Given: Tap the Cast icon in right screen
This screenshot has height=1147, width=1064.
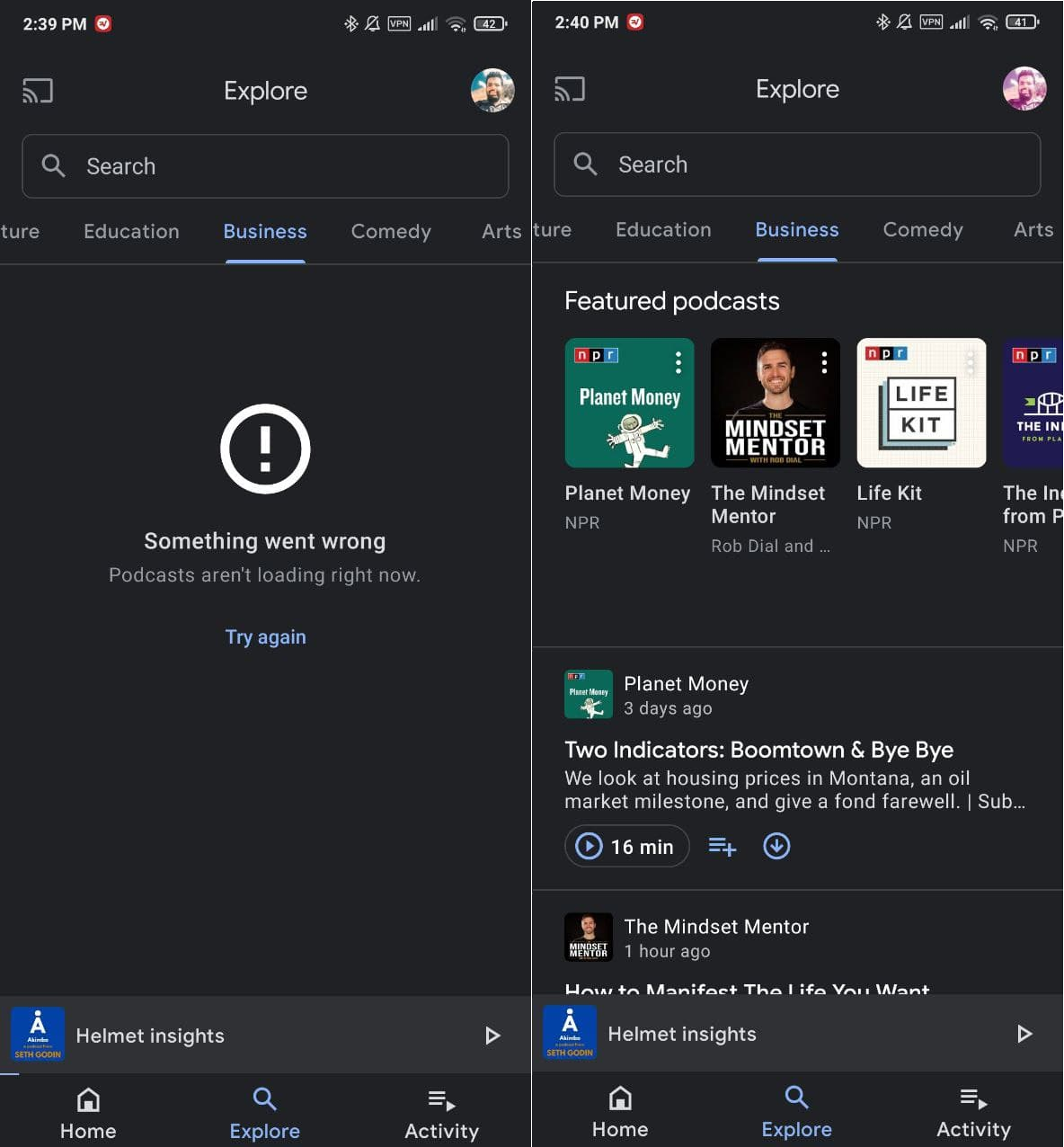Looking at the screenshot, I should pos(570,89).
